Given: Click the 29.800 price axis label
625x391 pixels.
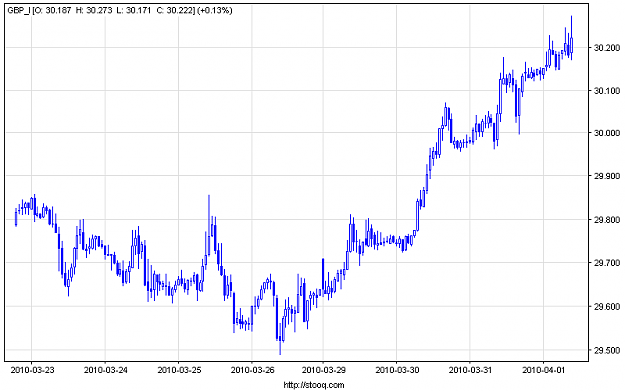Looking at the screenshot, I should coord(607,220).
